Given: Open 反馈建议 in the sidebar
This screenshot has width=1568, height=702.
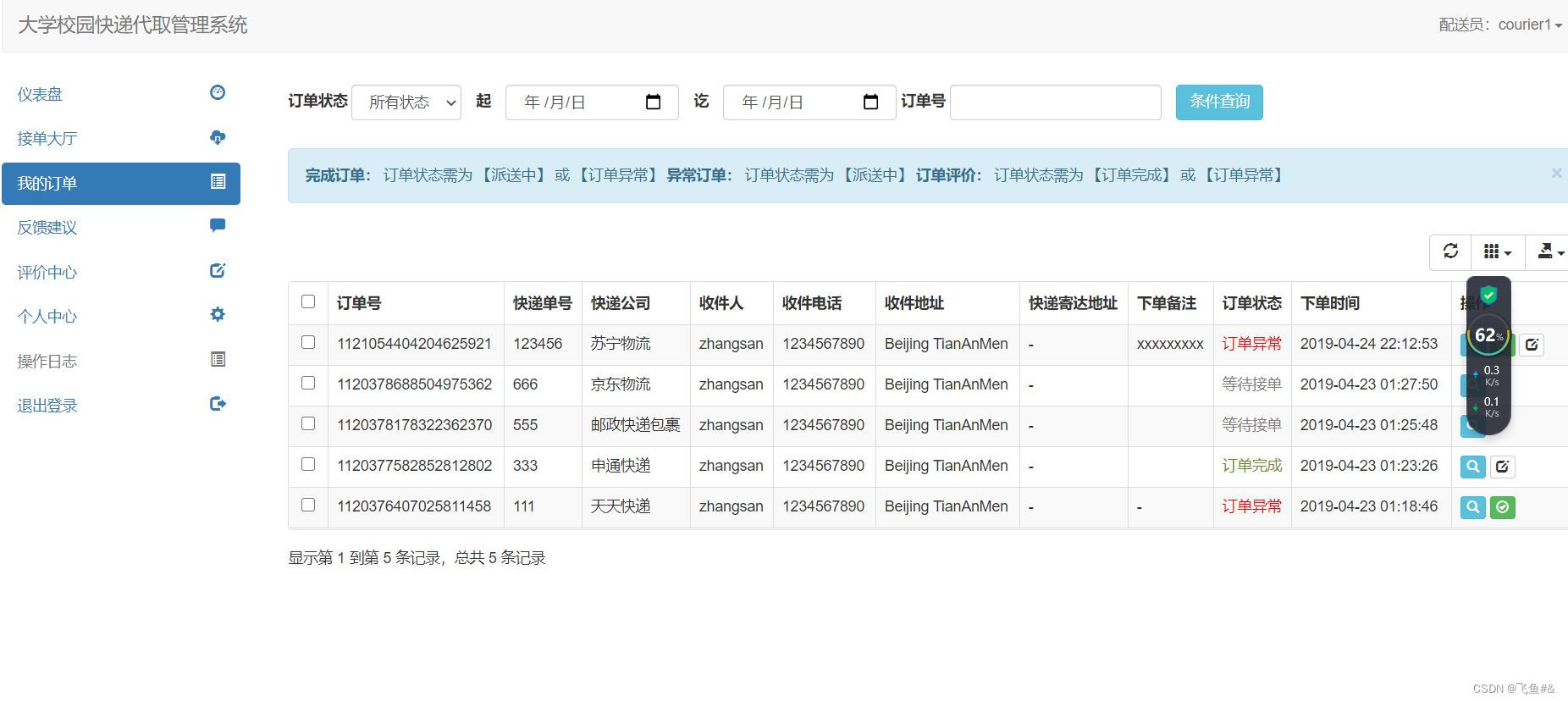Looking at the screenshot, I should pos(121,227).
